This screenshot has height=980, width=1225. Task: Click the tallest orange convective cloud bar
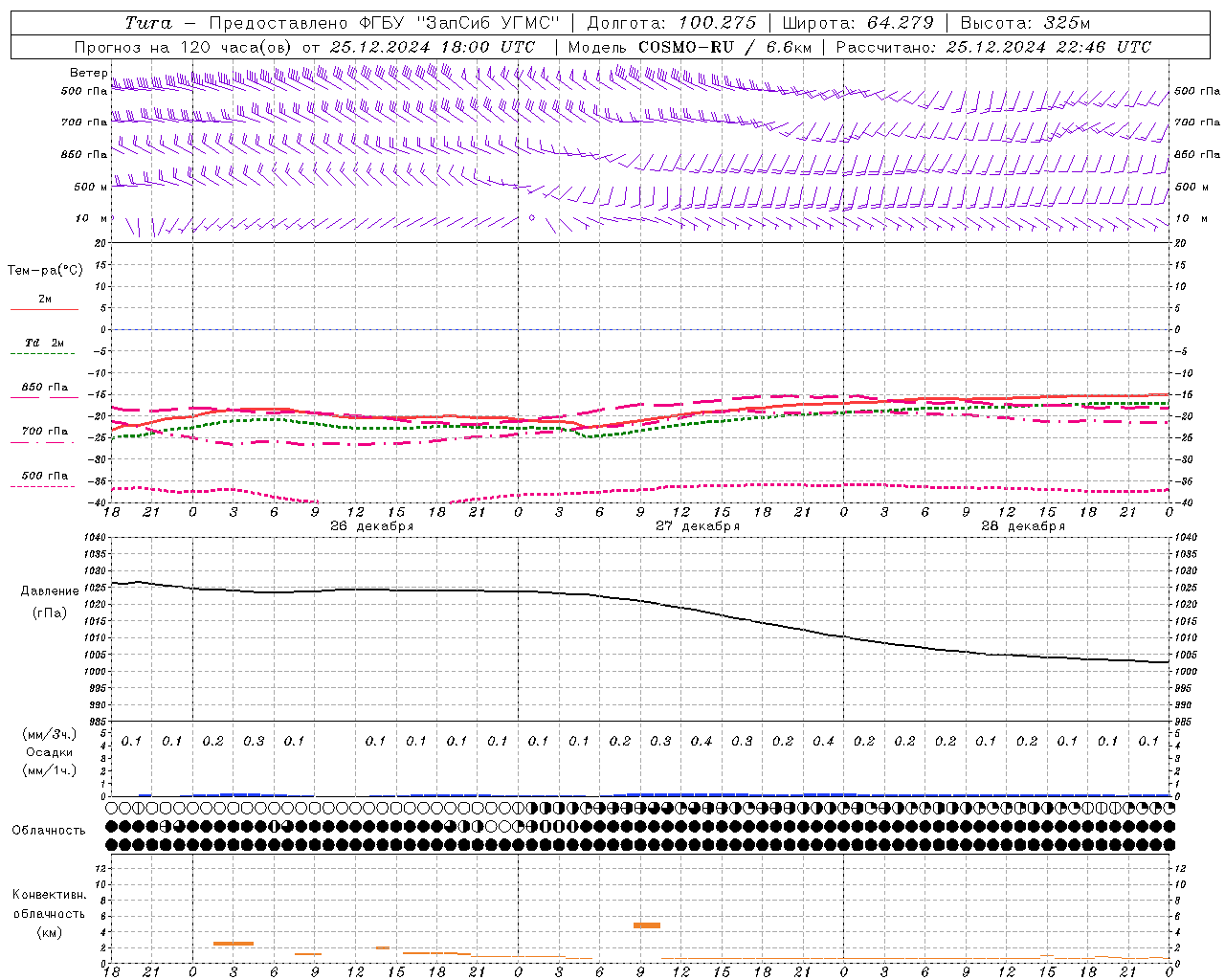(647, 925)
